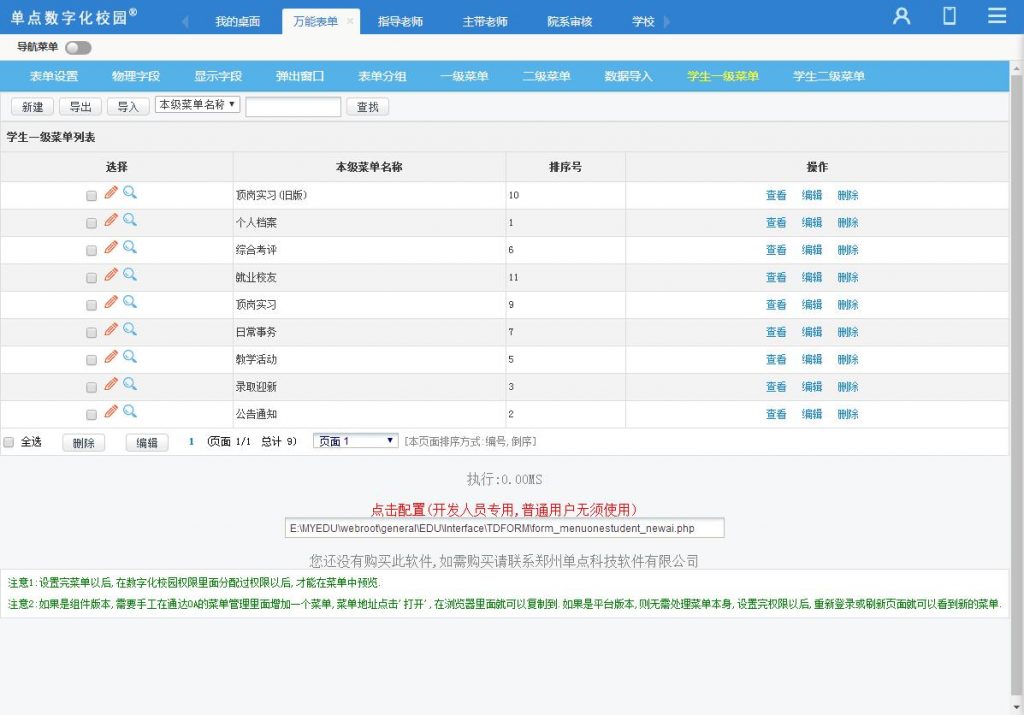Screen dimensions: 1024x715
Task: Click 删除 link for 公告通知 row
Action: pyautogui.click(x=848, y=414)
